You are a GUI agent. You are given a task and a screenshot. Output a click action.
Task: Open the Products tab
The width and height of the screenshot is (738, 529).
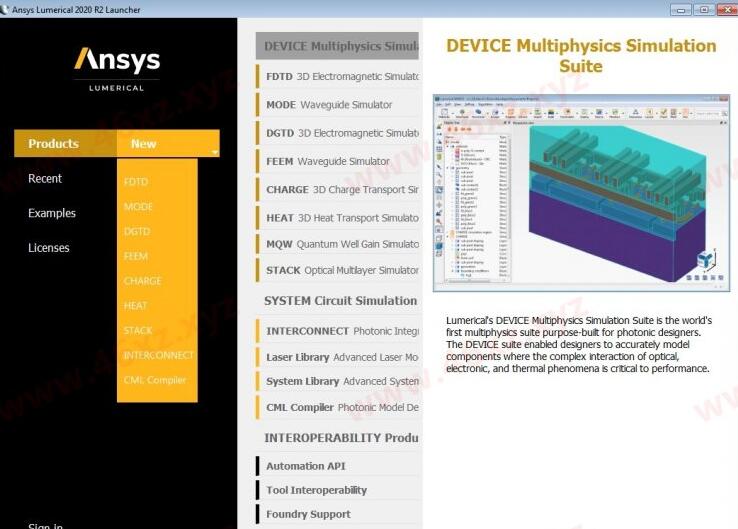coord(65,144)
